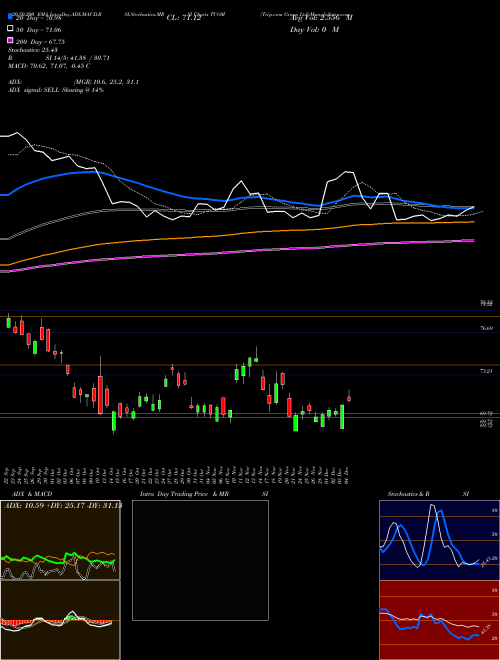Click 'Intra Day Trading Price & MR' title
The image size is (500, 660).
pos(184,494)
